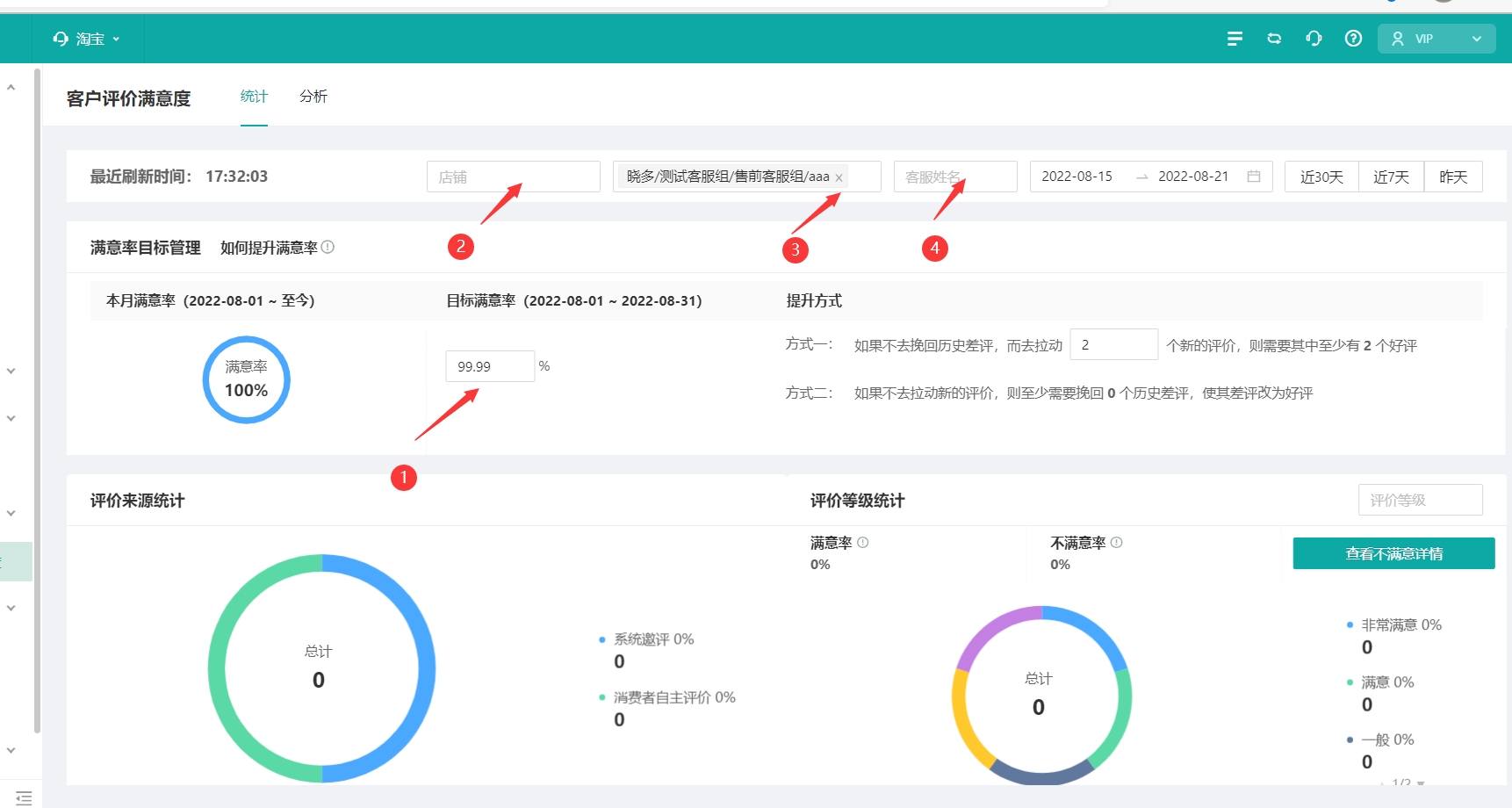Viewport: 1512px width, 808px height.
Task: Go to next legend page arrow
Action: pyautogui.click(x=1421, y=783)
